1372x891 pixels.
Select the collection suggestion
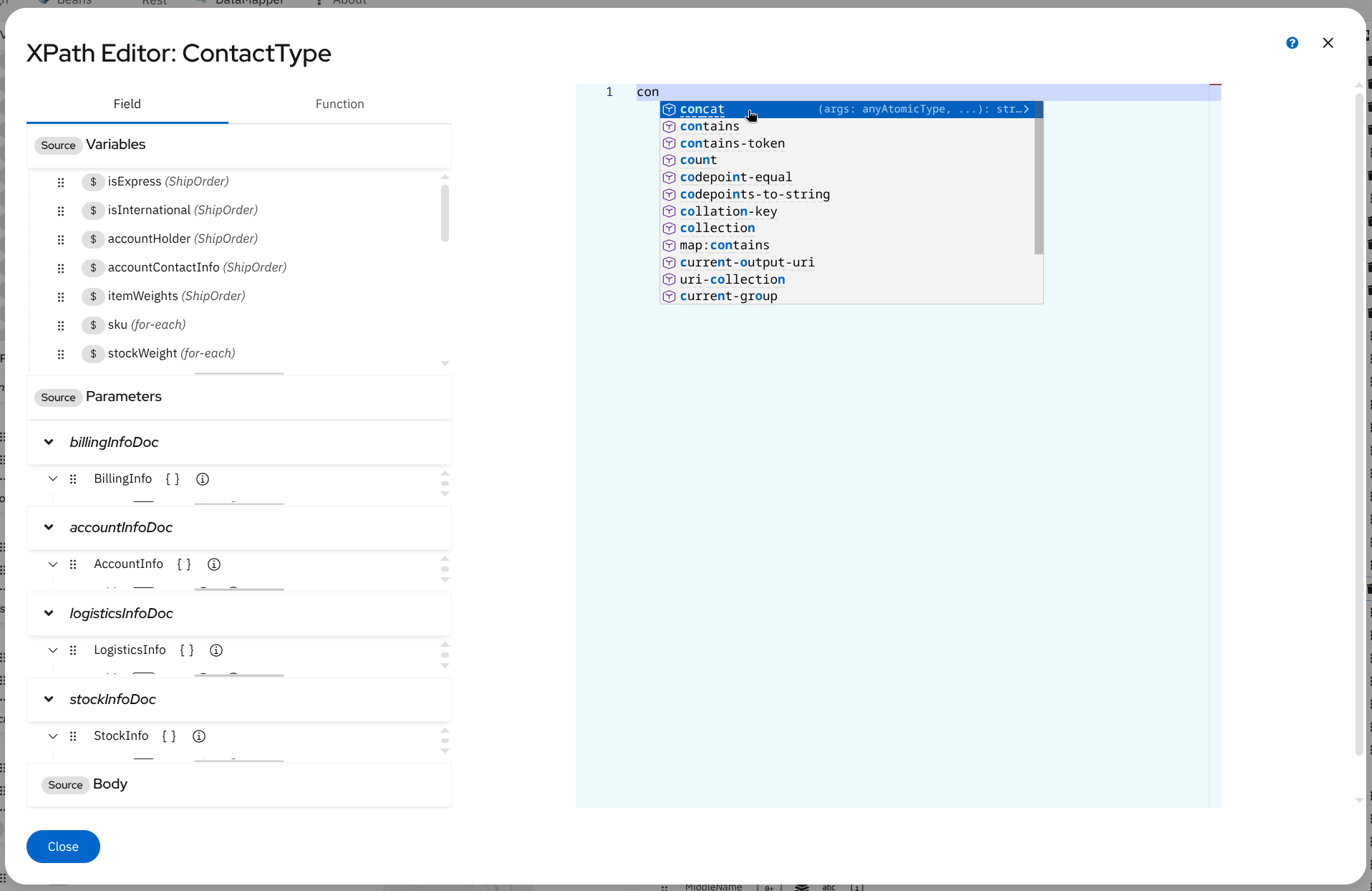pos(847,228)
